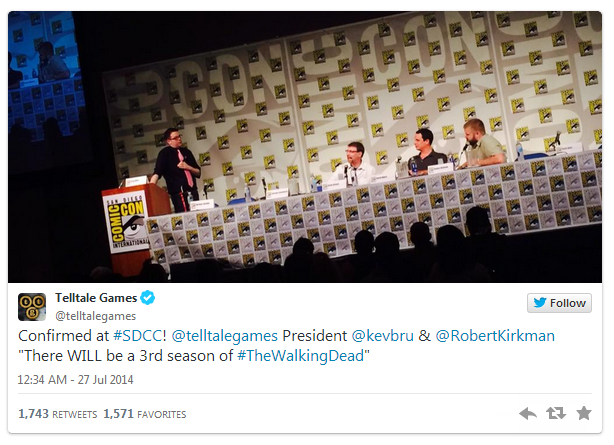Open the @telltalegames mention in the tweet text
This screenshot has width=614, height=445.
(224, 336)
